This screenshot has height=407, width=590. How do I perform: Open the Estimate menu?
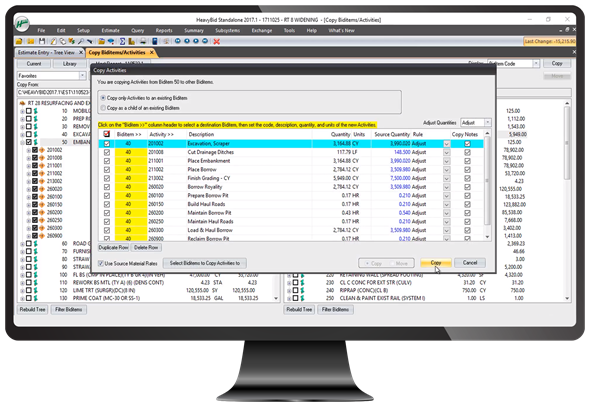point(110,30)
